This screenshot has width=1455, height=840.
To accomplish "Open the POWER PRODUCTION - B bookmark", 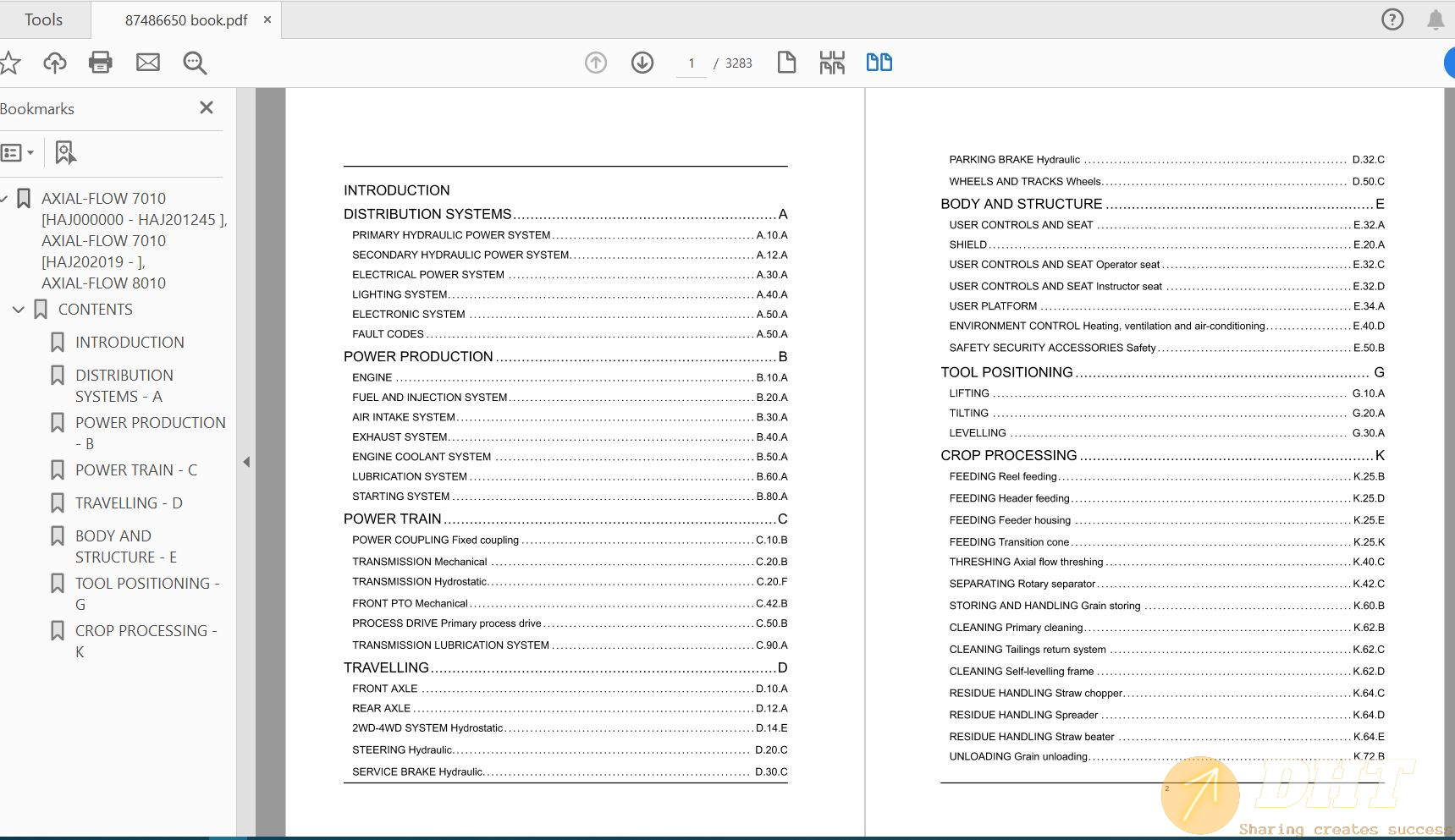I will point(151,433).
